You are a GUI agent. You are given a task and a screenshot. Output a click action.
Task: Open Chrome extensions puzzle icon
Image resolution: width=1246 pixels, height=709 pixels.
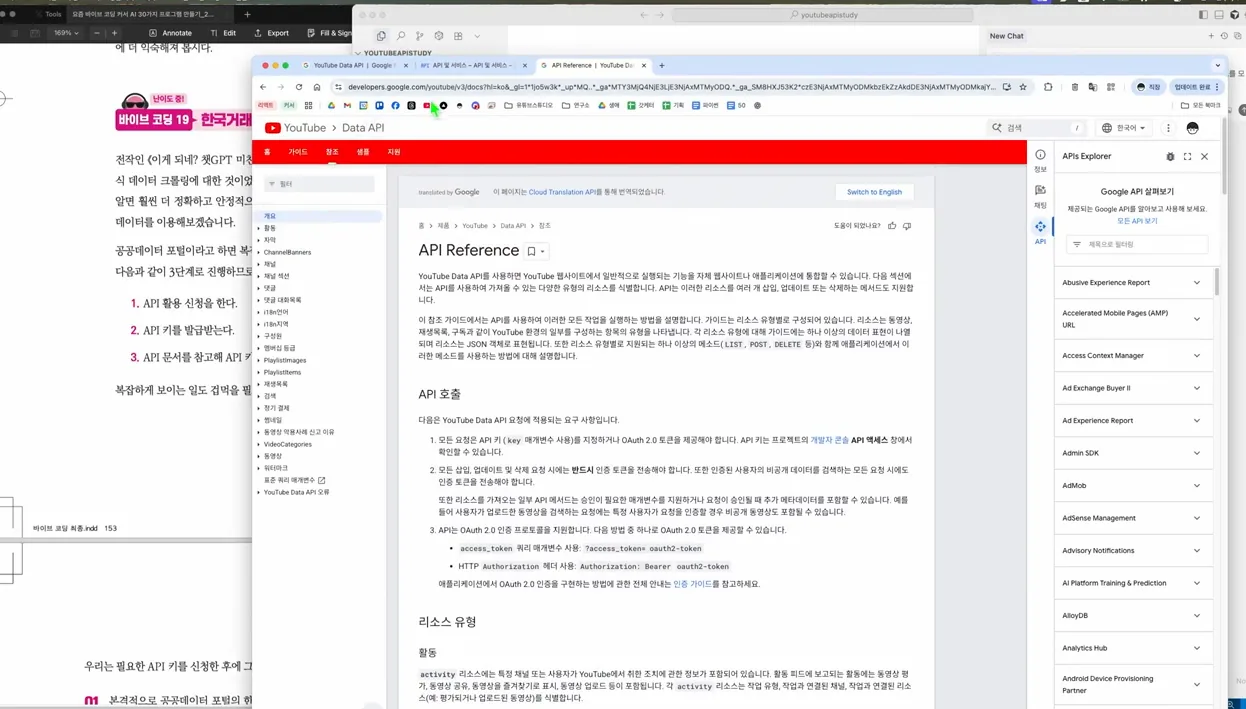click(x=1048, y=87)
